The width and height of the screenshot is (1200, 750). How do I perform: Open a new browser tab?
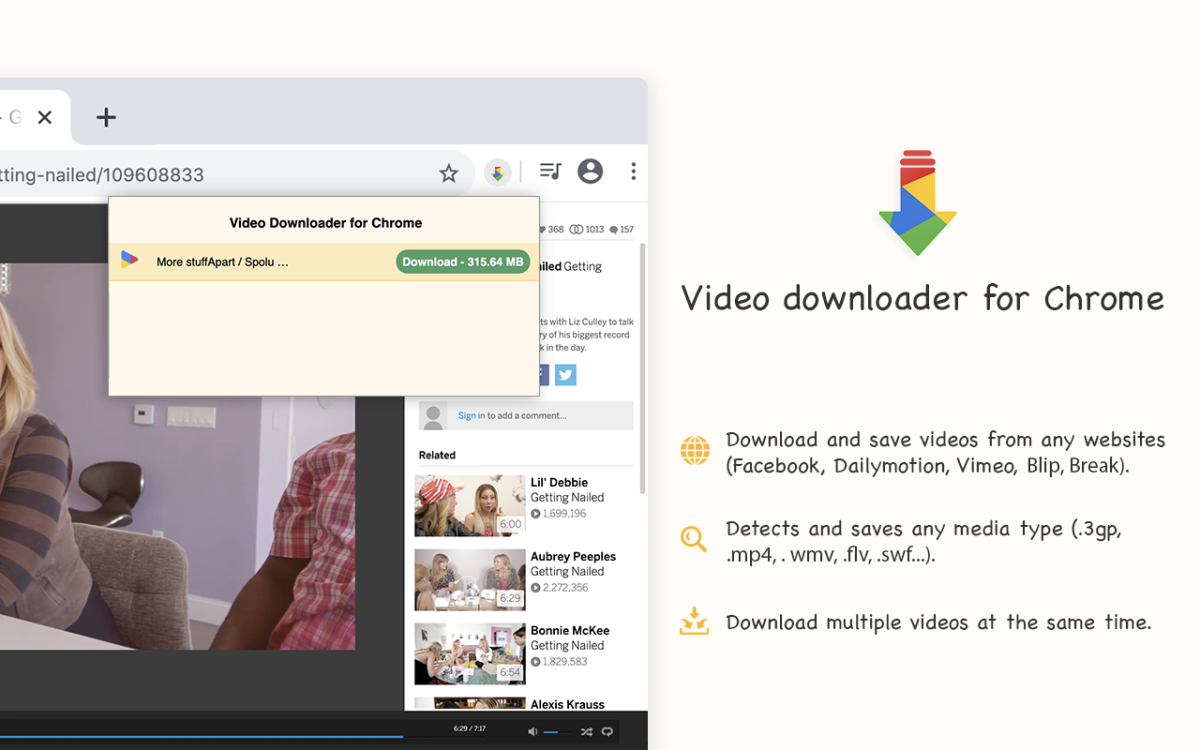click(106, 118)
